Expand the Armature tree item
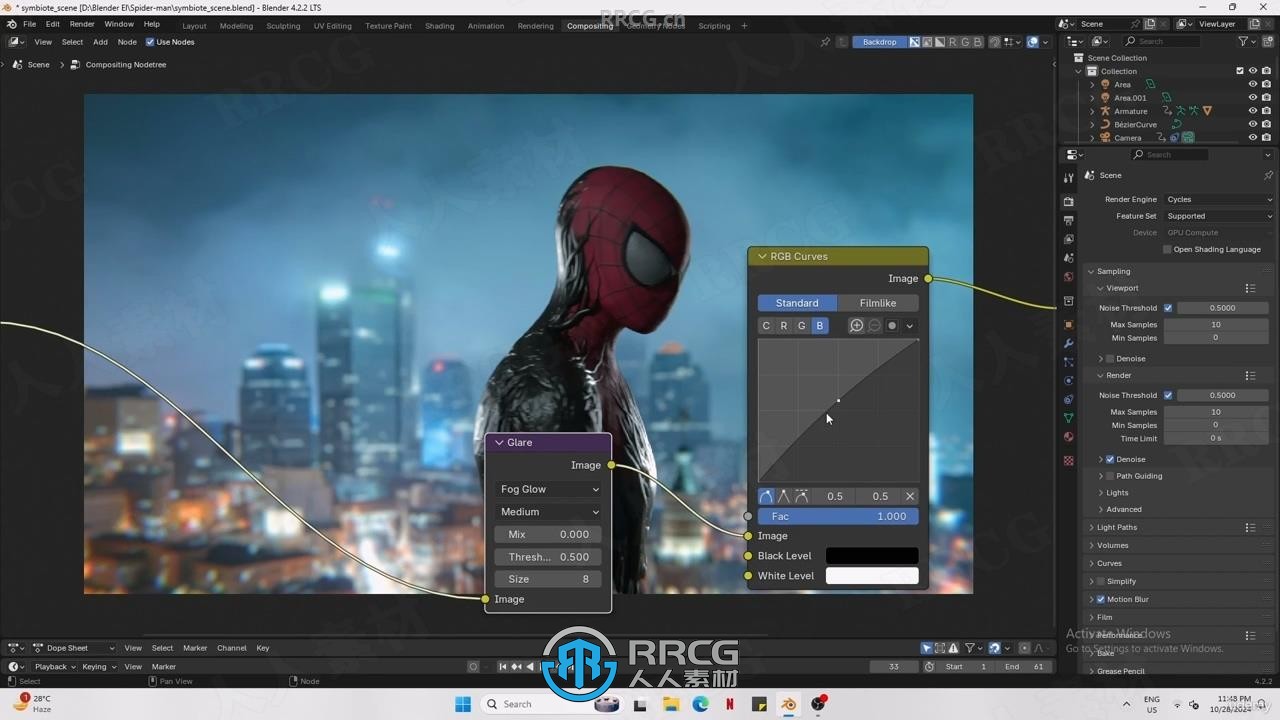Image resolution: width=1280 pixels, height=720 pixels. coord(1092,111)
